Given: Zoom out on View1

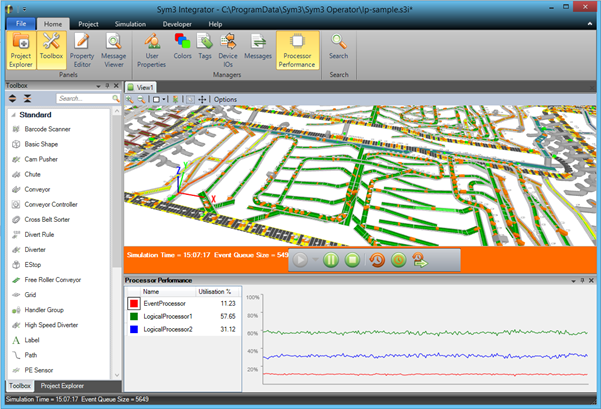Looking at the screenshot, I should tap(141, 100).
